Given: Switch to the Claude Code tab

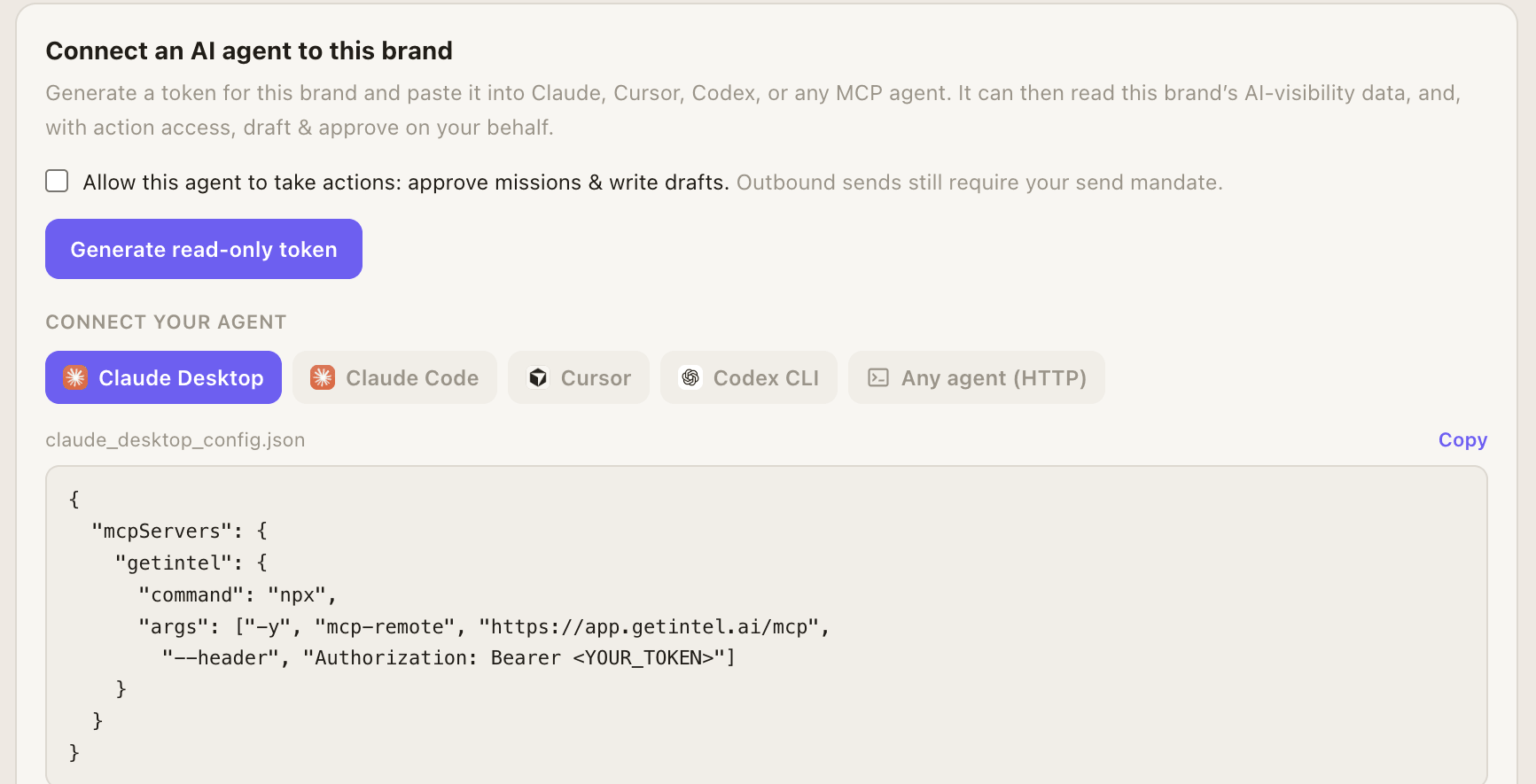Looking at the screenshot, I should [x=394, y=377].
